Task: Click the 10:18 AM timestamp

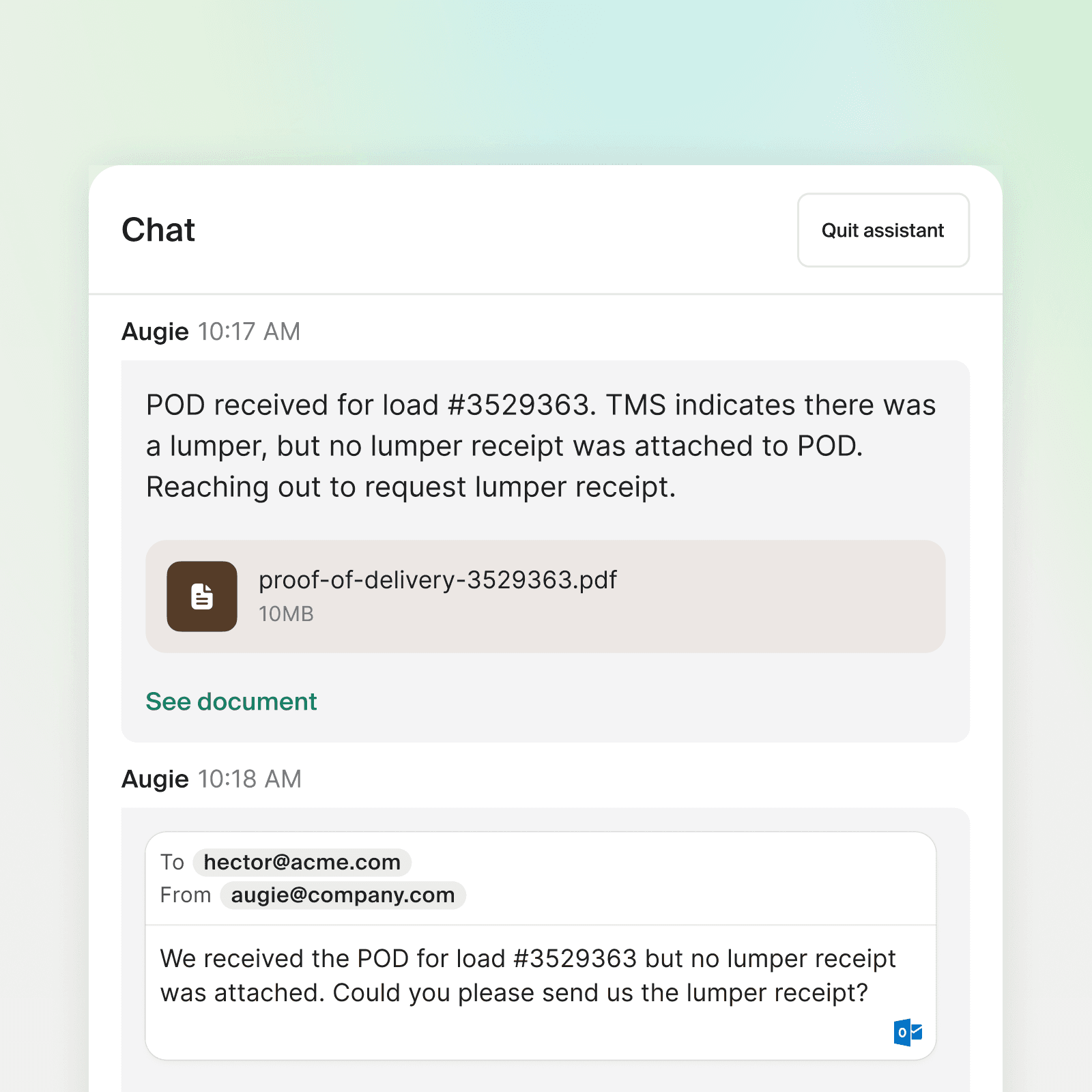Action: (250, 779)
